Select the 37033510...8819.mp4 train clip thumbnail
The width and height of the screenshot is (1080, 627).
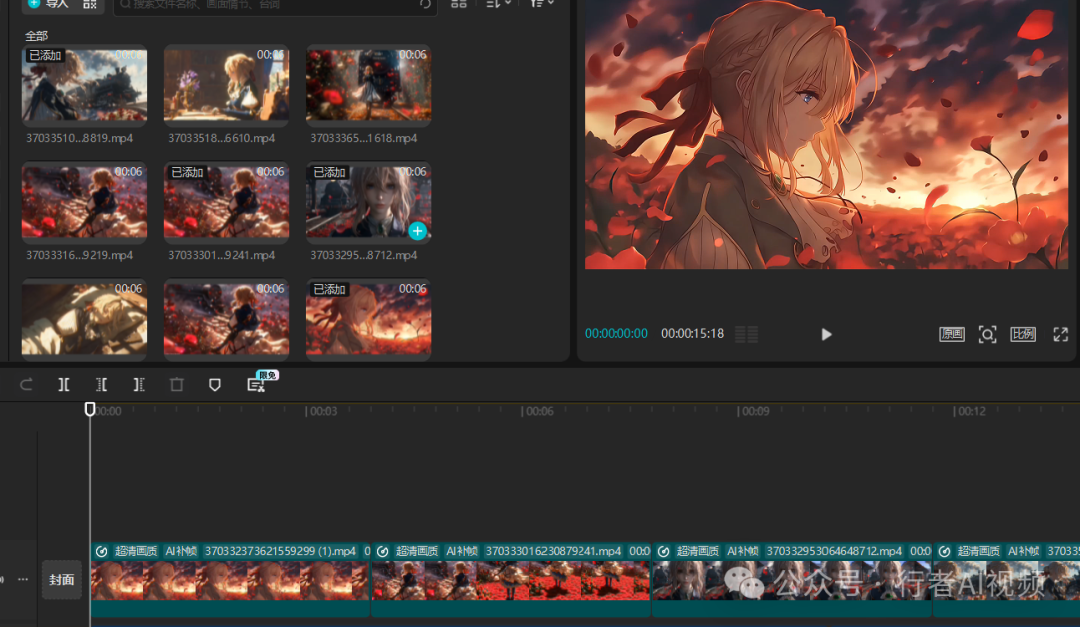coord(84,85)
